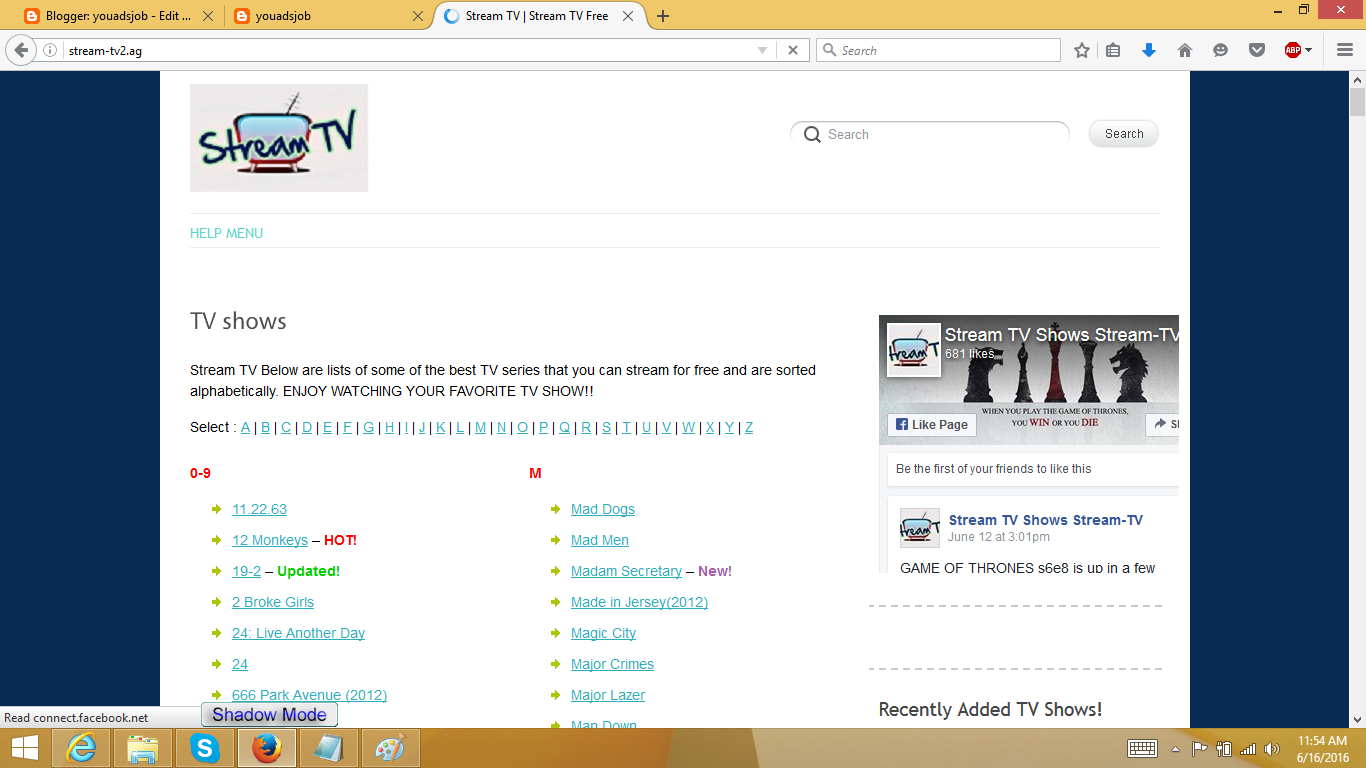Adjust system volume via the speaker control
The height and width of the screenshot is (768, 1366).
tap(1272, 747)
